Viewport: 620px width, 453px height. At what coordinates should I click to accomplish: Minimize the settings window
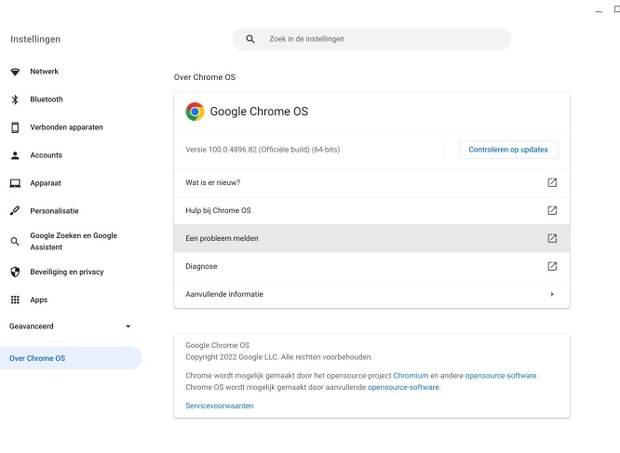[x=599, y=11]
